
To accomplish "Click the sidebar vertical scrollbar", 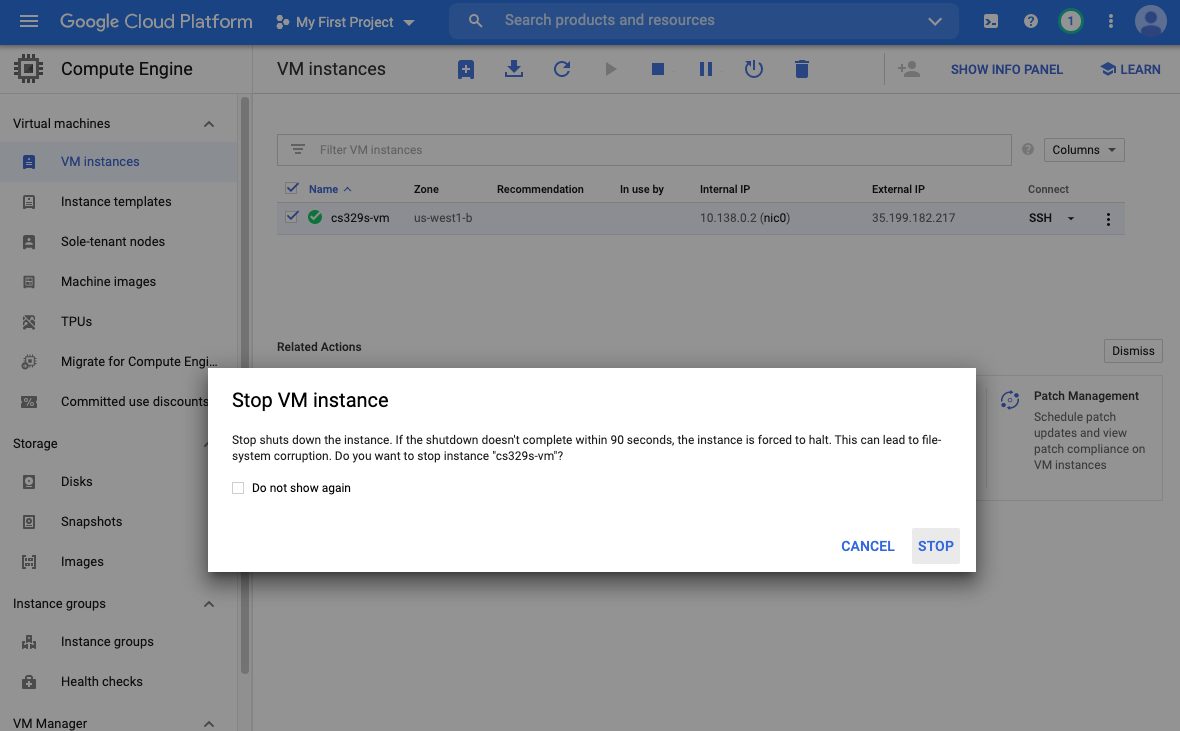I will click(x=245, y=384).
